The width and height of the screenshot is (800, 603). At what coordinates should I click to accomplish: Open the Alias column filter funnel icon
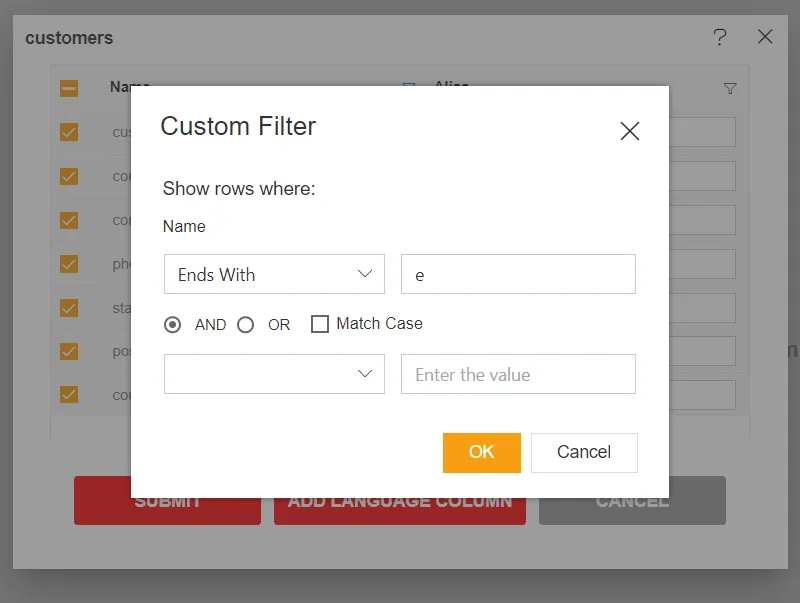pos(730,88)
